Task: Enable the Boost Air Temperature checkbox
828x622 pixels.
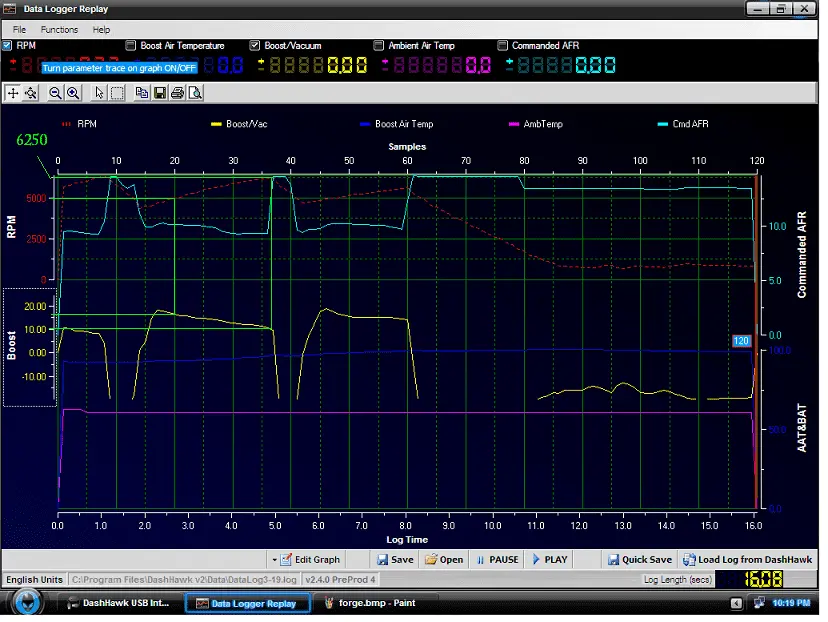Action: 131,46
